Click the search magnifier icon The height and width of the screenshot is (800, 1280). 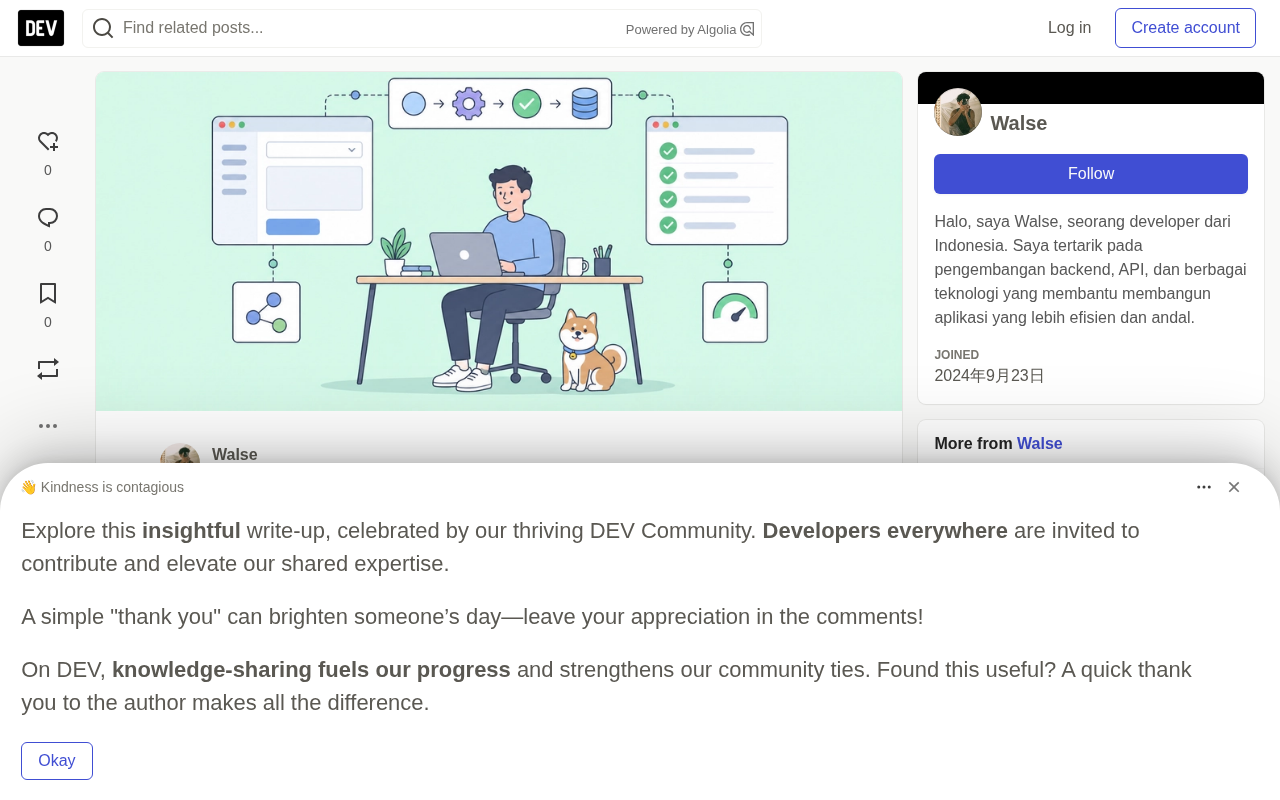pyautogui.click(x=103, y=28)
